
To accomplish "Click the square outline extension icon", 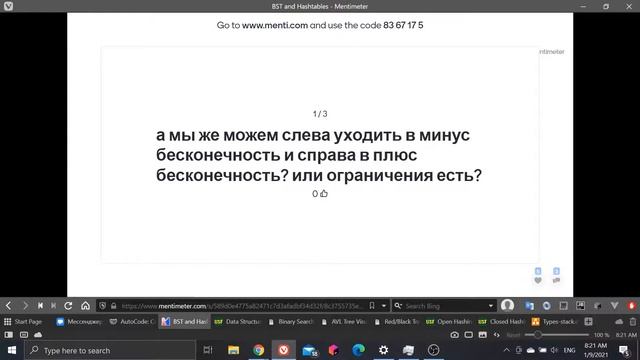I will (x=564, y=306).
